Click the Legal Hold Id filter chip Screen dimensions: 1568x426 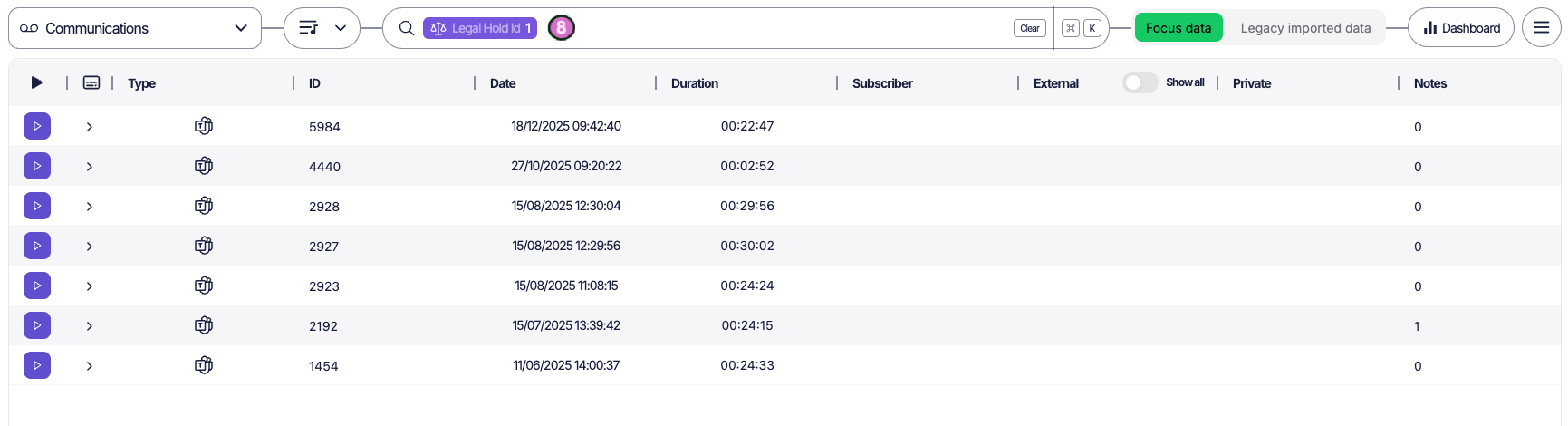click(x=479, y=28)
